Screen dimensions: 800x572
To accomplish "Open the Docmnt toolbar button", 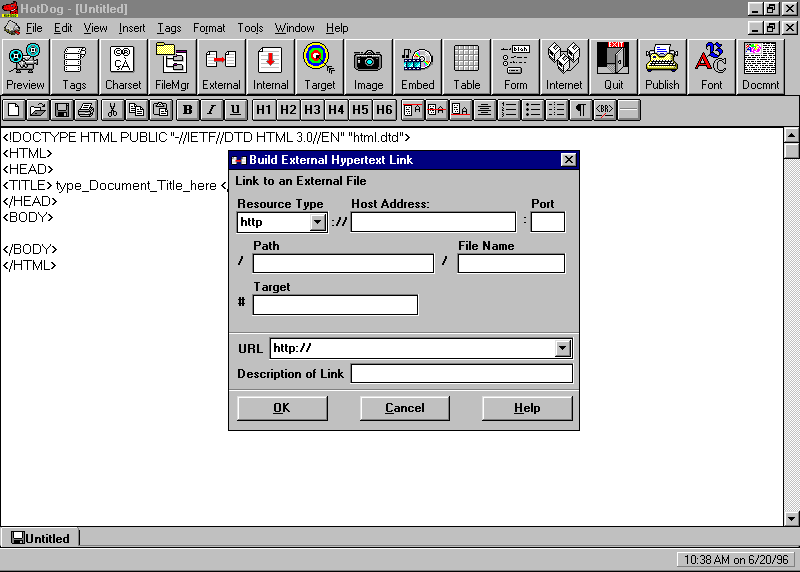I will pyautogui.click(x=760, y=67).
